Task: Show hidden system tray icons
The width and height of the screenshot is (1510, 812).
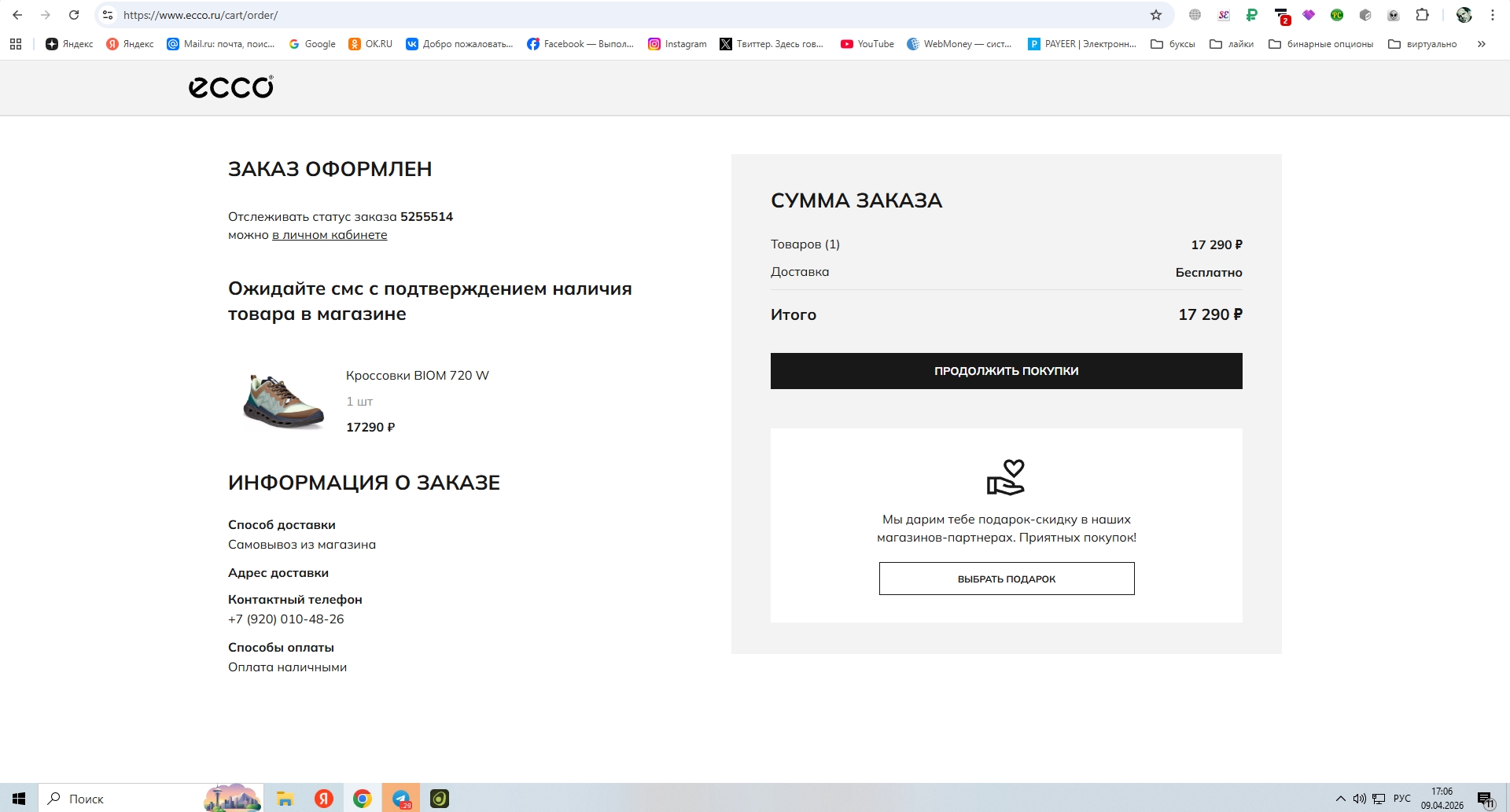Action: coord(1340,799)
